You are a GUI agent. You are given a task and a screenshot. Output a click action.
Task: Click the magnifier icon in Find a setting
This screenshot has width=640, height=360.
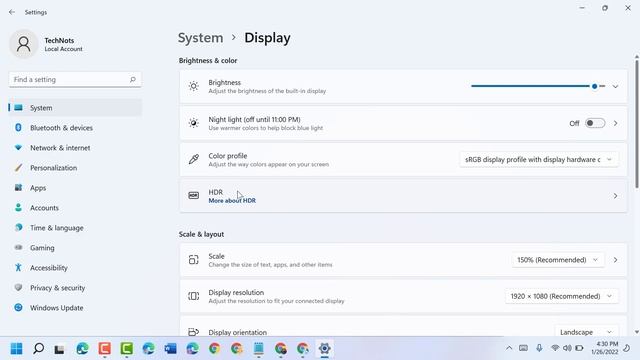click(133, 80)
